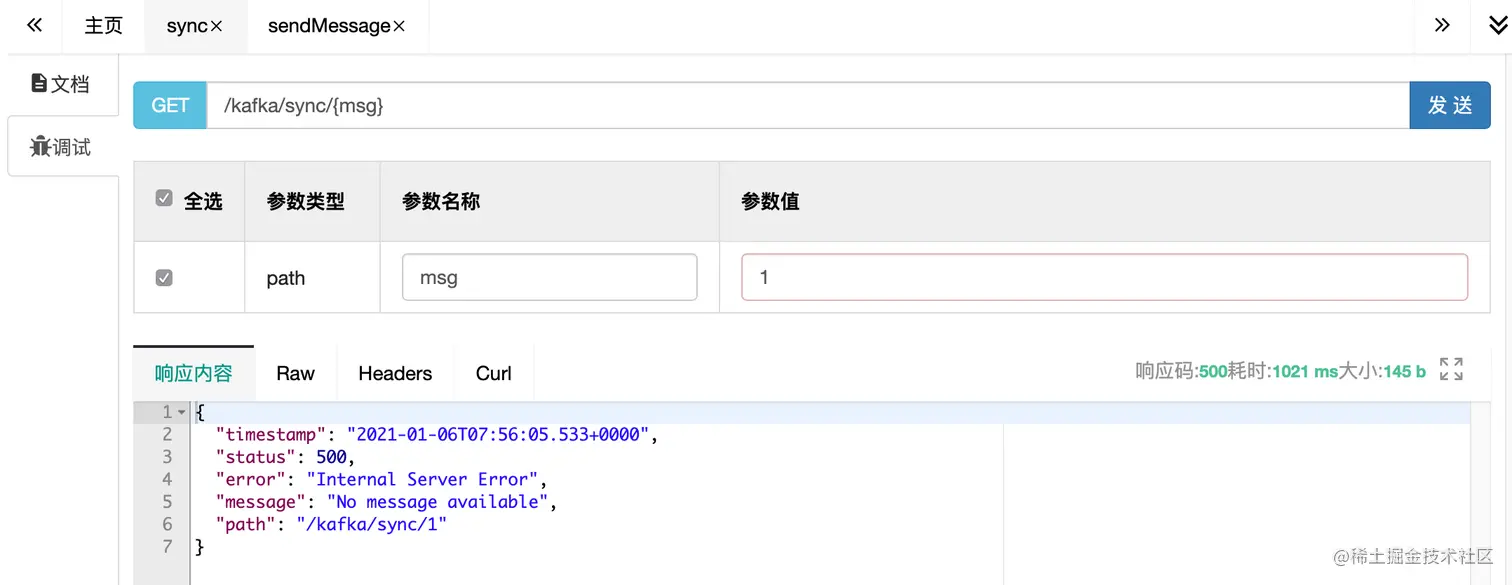Click the "status": 500 line in response
1512x585 pixels.
(285, 457)
